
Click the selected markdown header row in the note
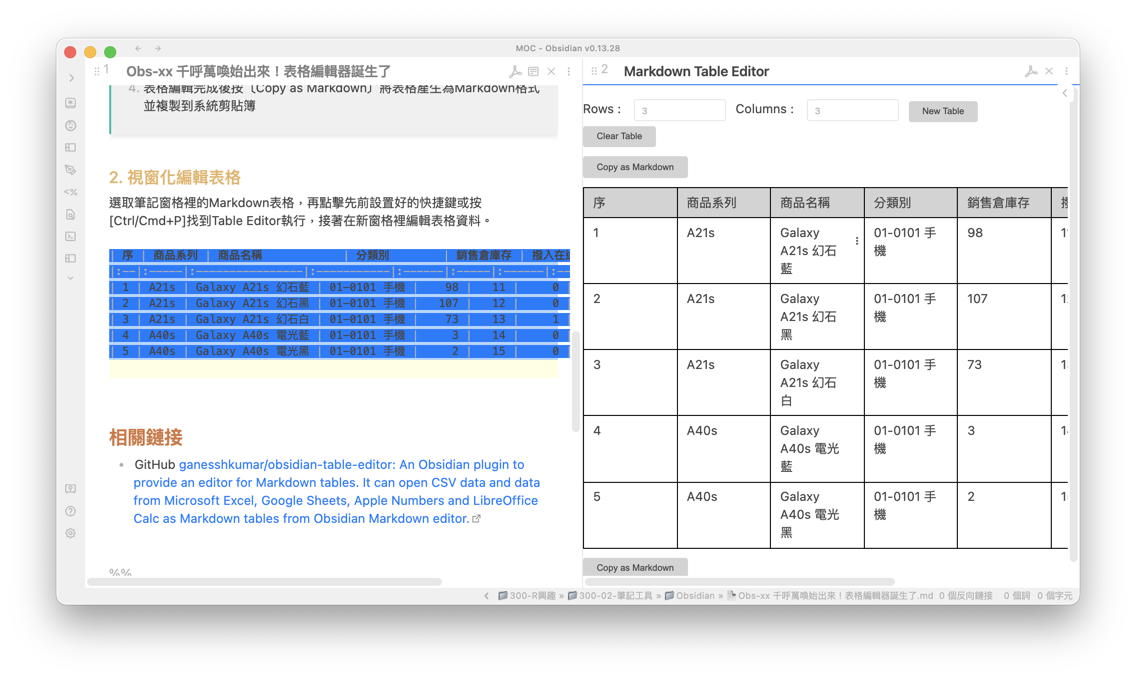tap(339, 256)
